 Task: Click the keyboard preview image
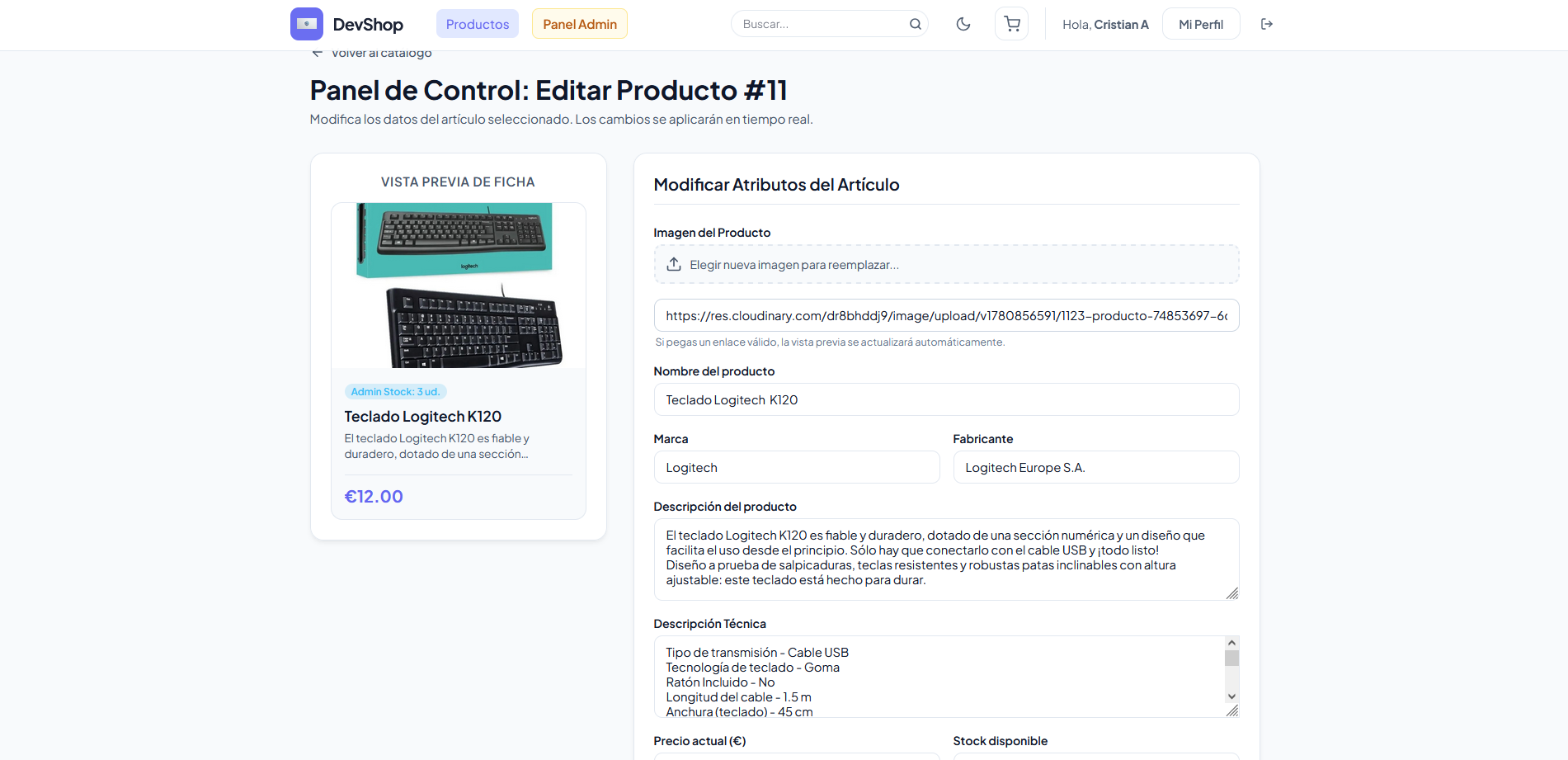tap(459, 286)
